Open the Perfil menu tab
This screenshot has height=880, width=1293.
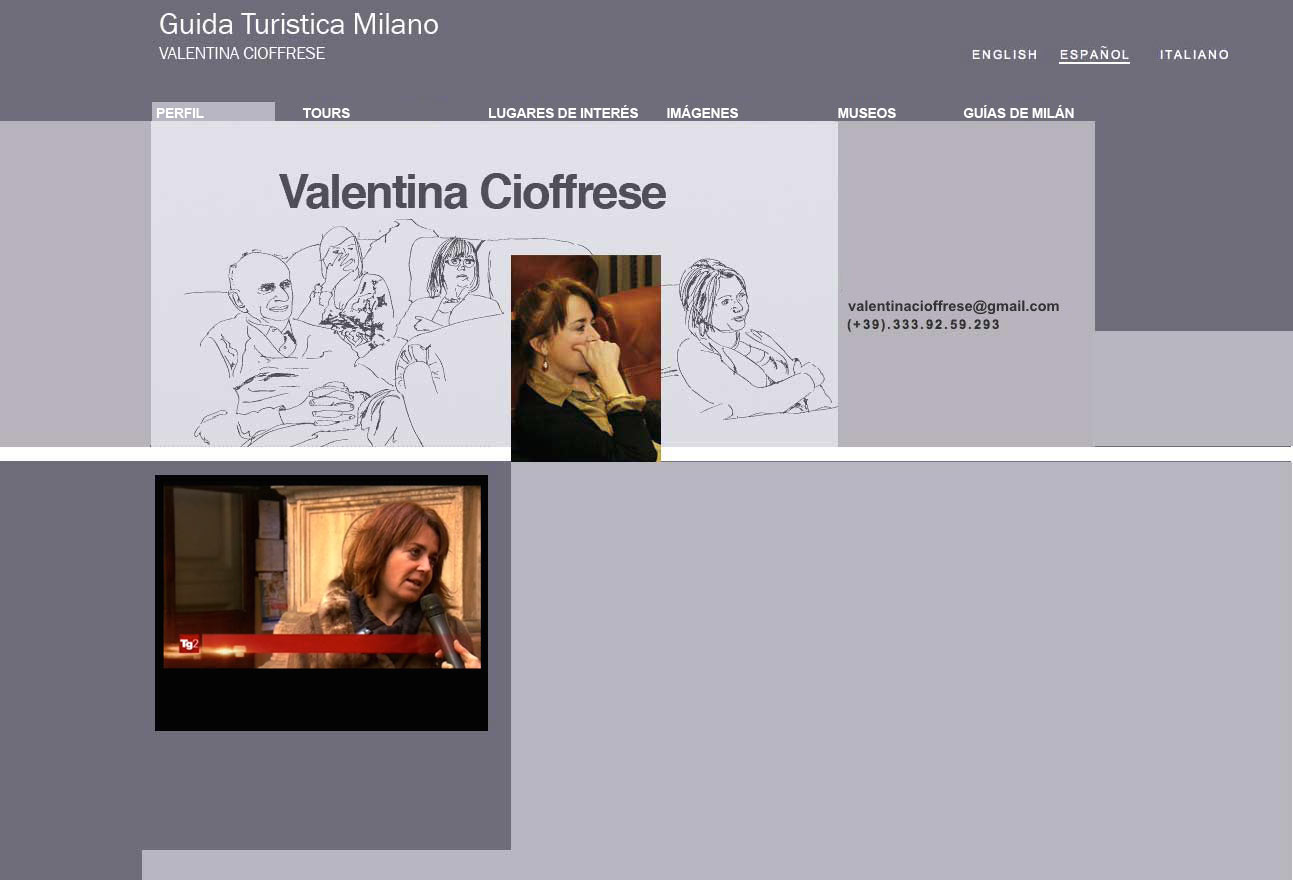[x=213, y=112]
